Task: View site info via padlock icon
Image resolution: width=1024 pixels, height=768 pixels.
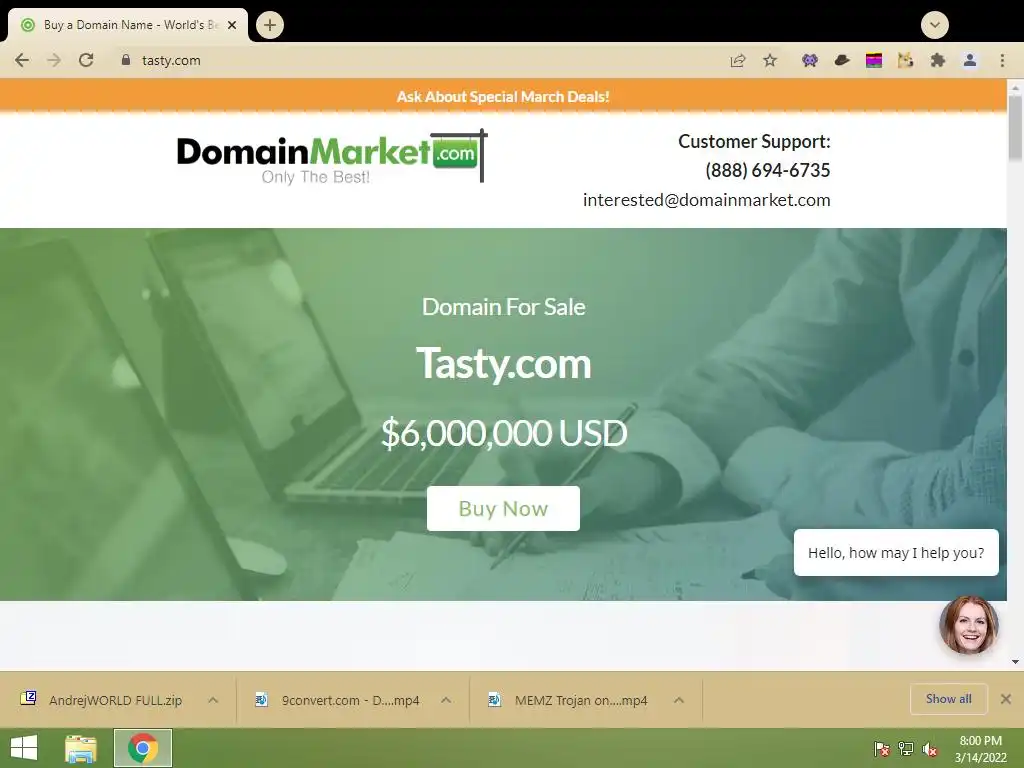Action: (x=125, y=59)
